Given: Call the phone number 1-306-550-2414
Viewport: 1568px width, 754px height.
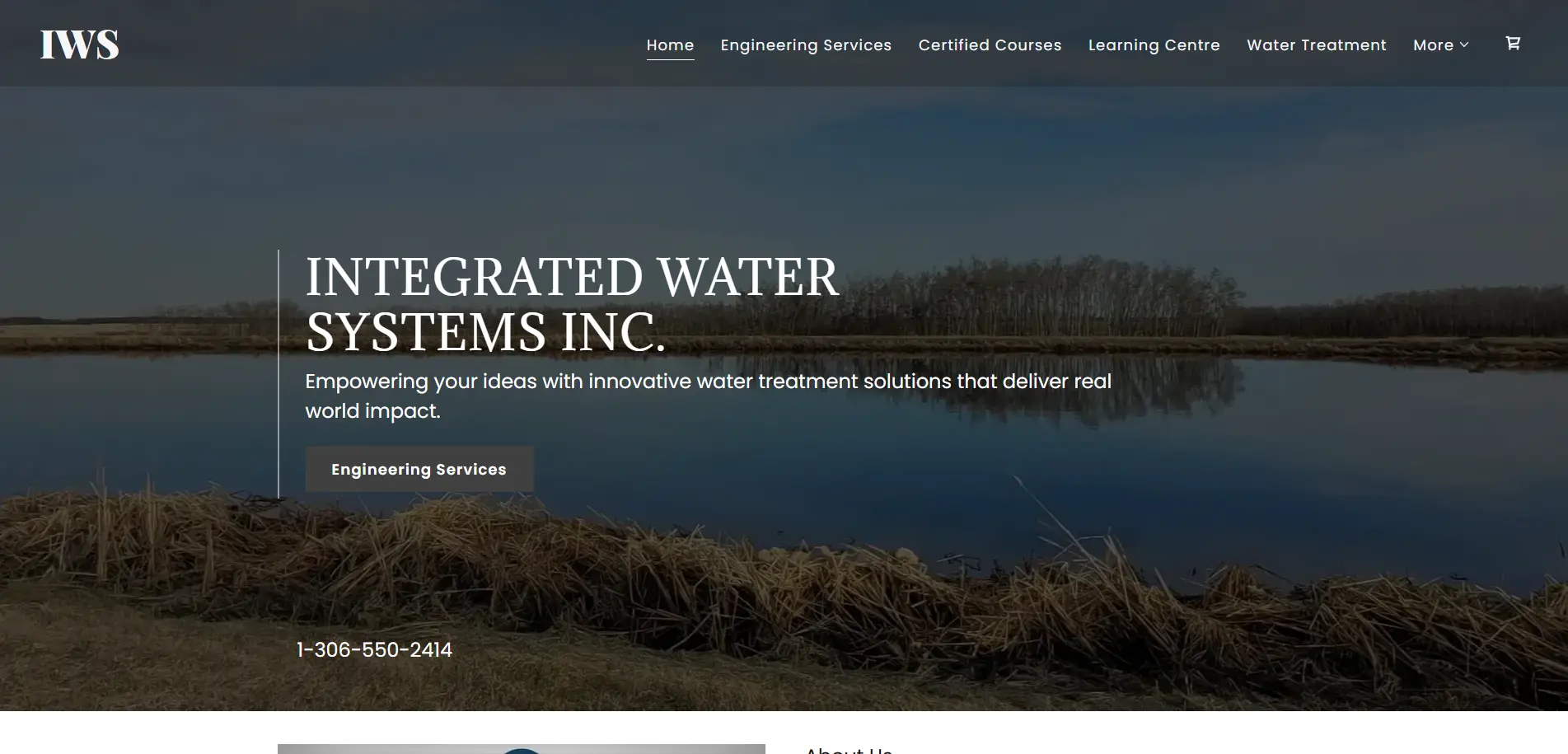Looking at the screenshot, I should [374, 650].
